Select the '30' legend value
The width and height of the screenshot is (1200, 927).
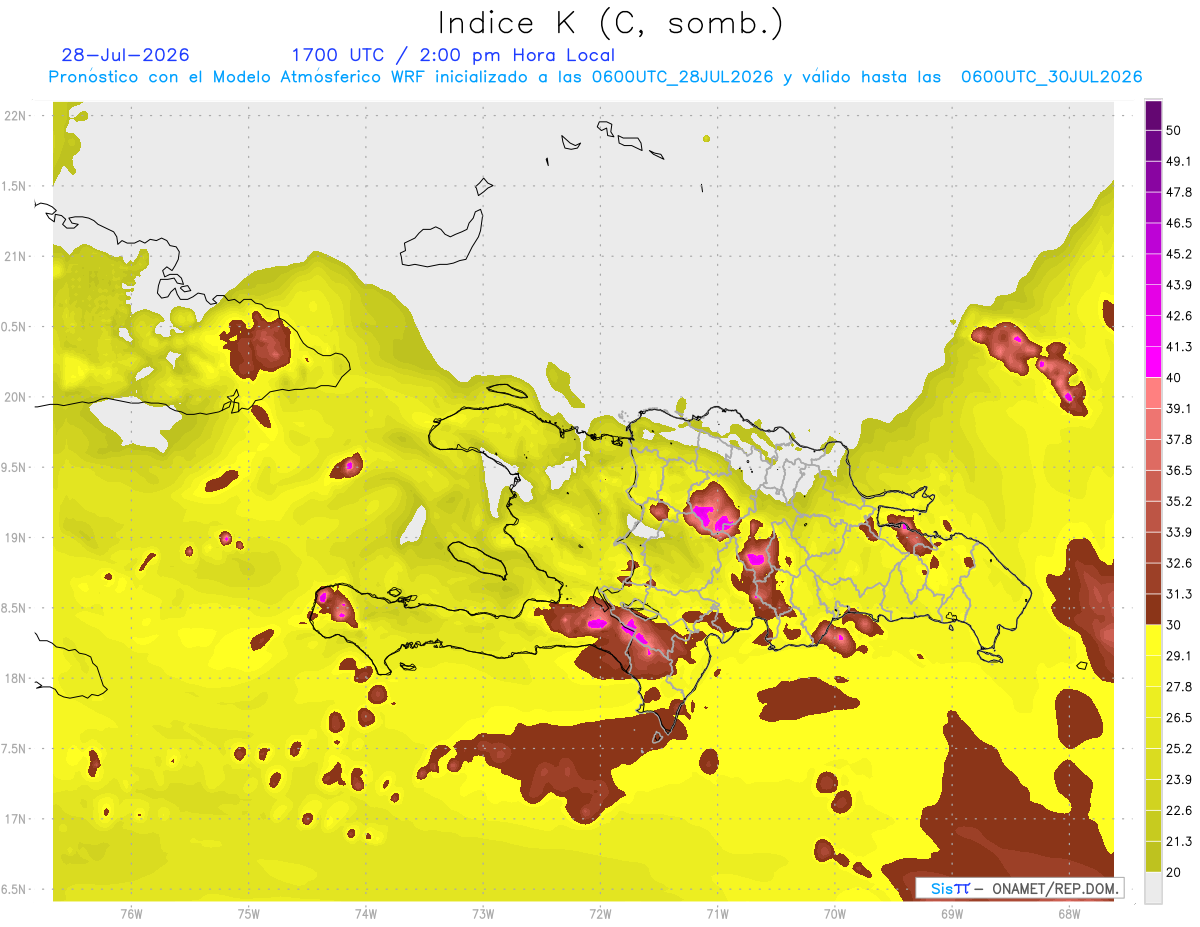click(x=1174, y=626)
